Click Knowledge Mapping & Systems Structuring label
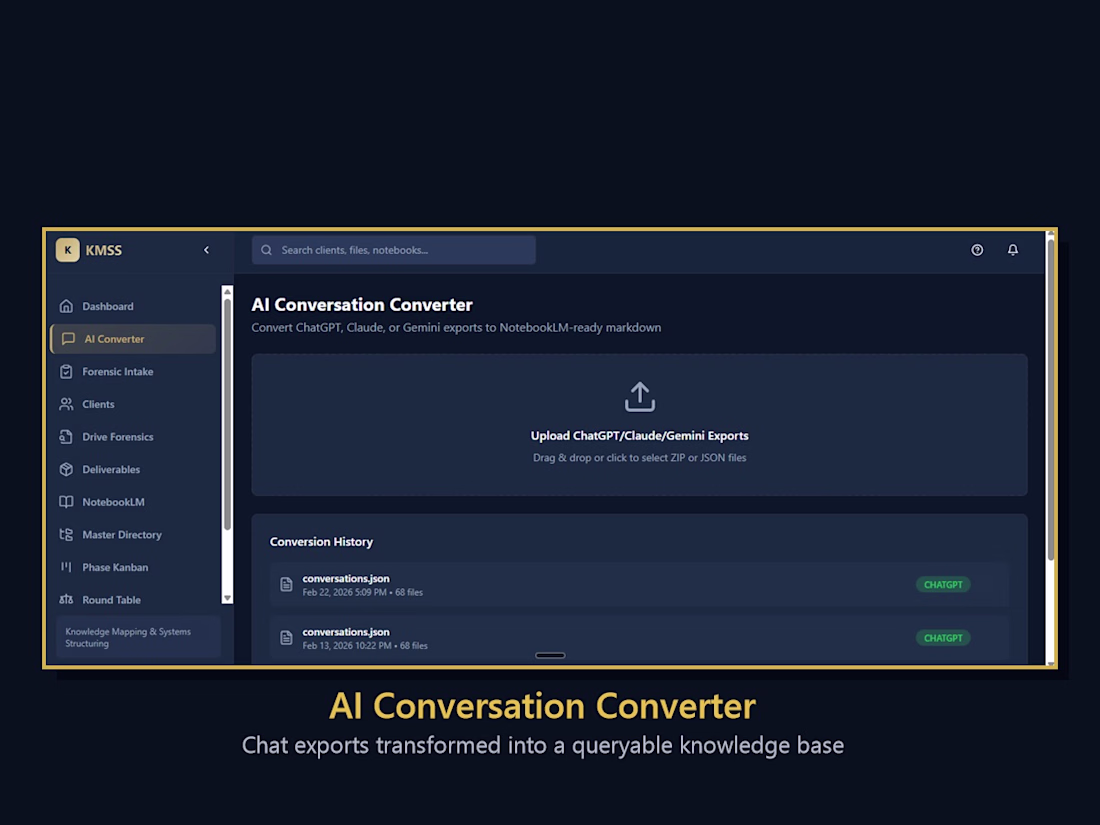The image size is (1100, 825). tap(128, 637)
